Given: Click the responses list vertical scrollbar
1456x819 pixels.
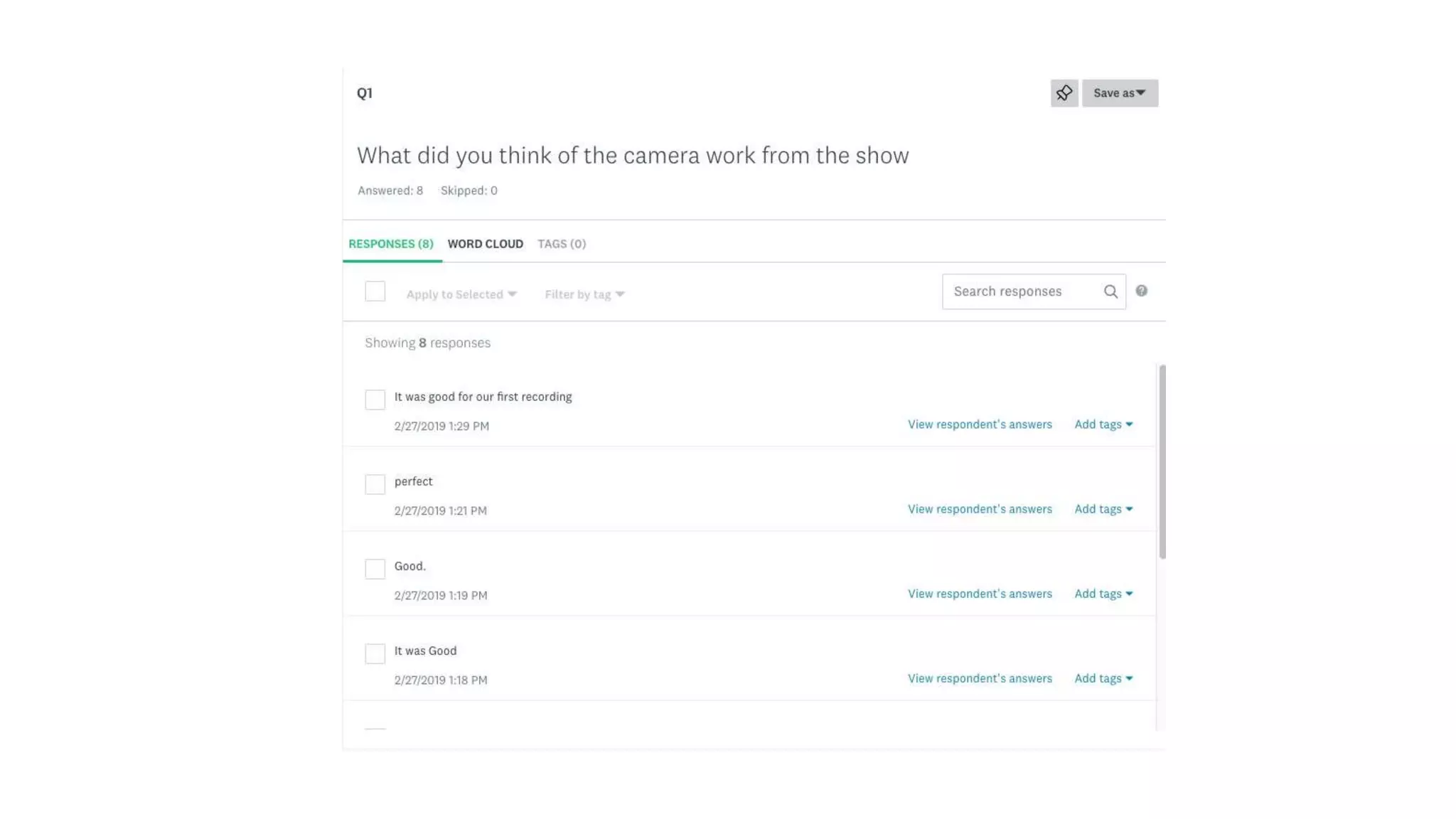Looking at the screenshot, I should click(1162, 462).
